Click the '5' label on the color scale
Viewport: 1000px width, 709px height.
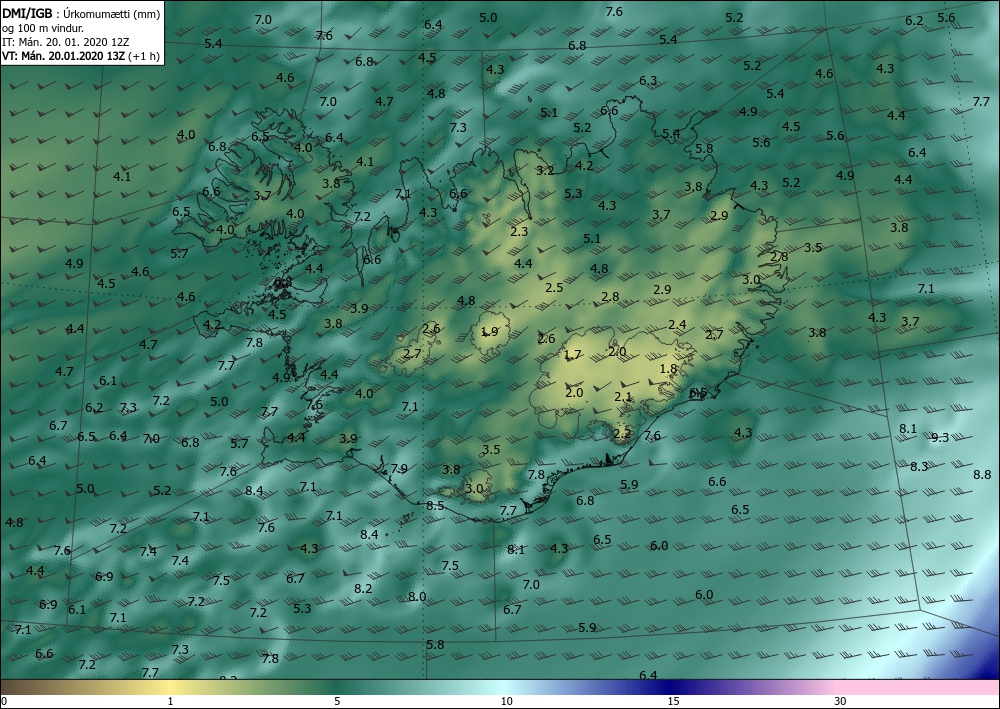(337, 702)
